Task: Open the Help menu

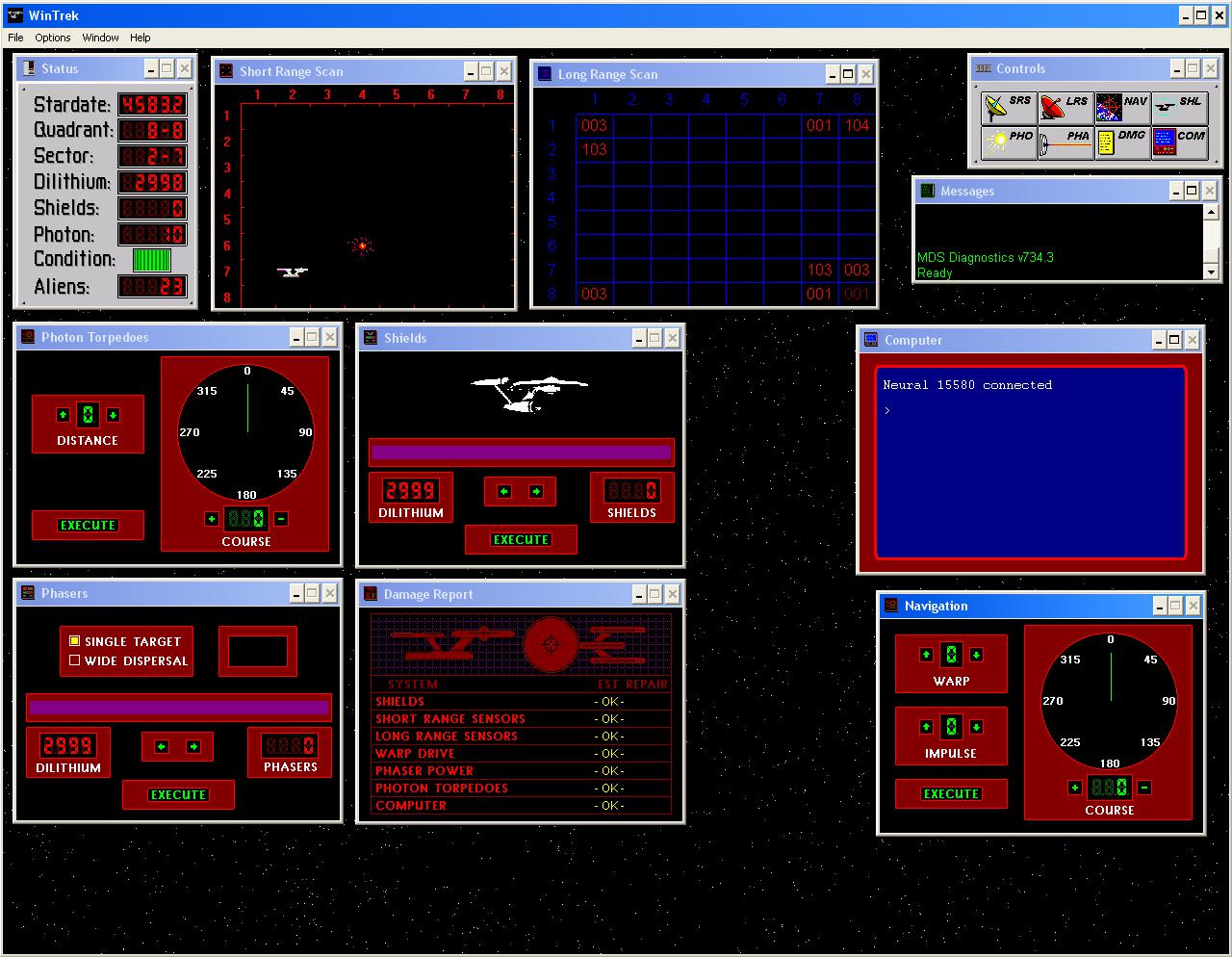Action: (141, 38)
